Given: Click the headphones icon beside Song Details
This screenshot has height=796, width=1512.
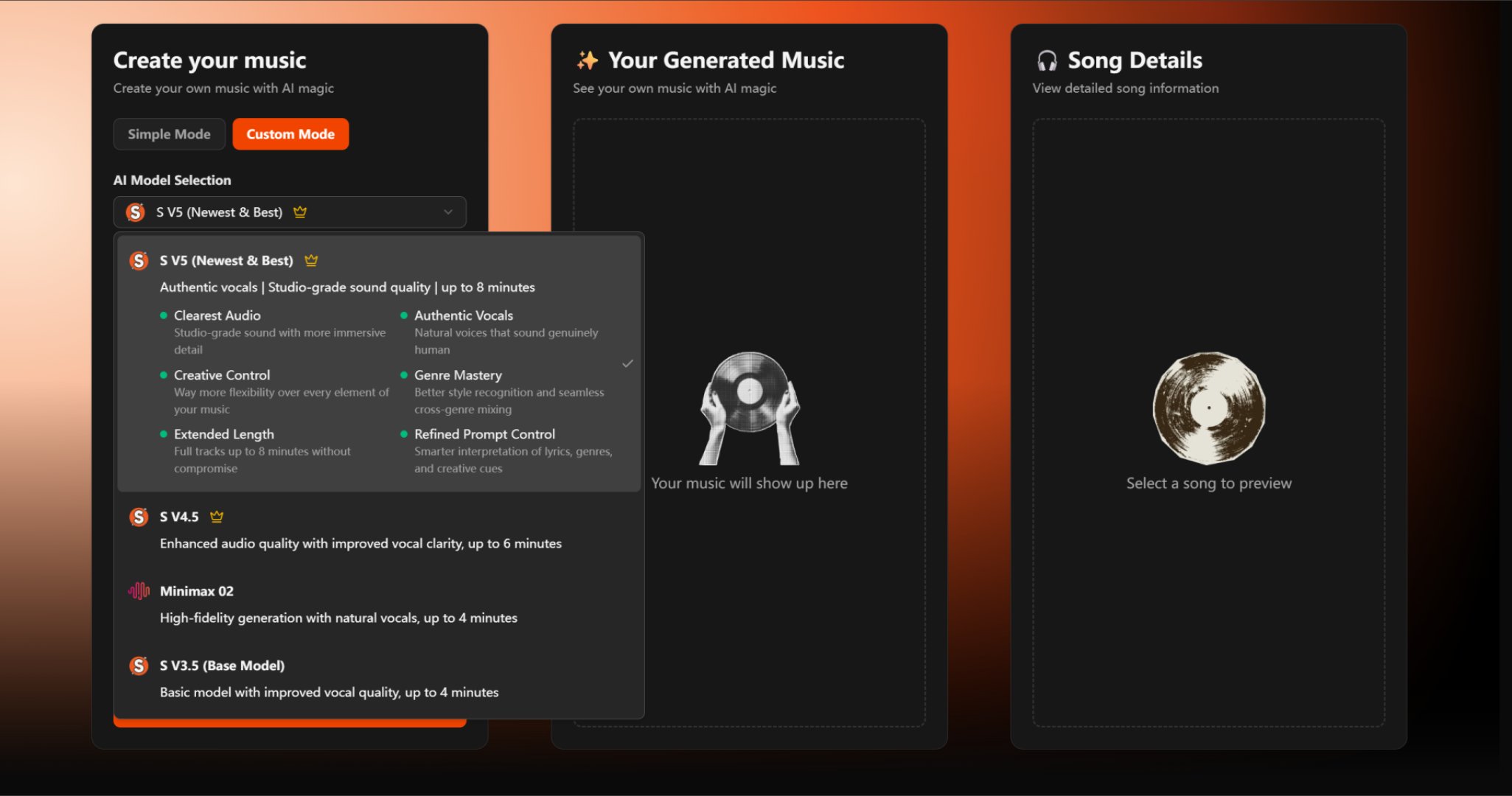Looking at the screenshot, I should coord(1047,60).
